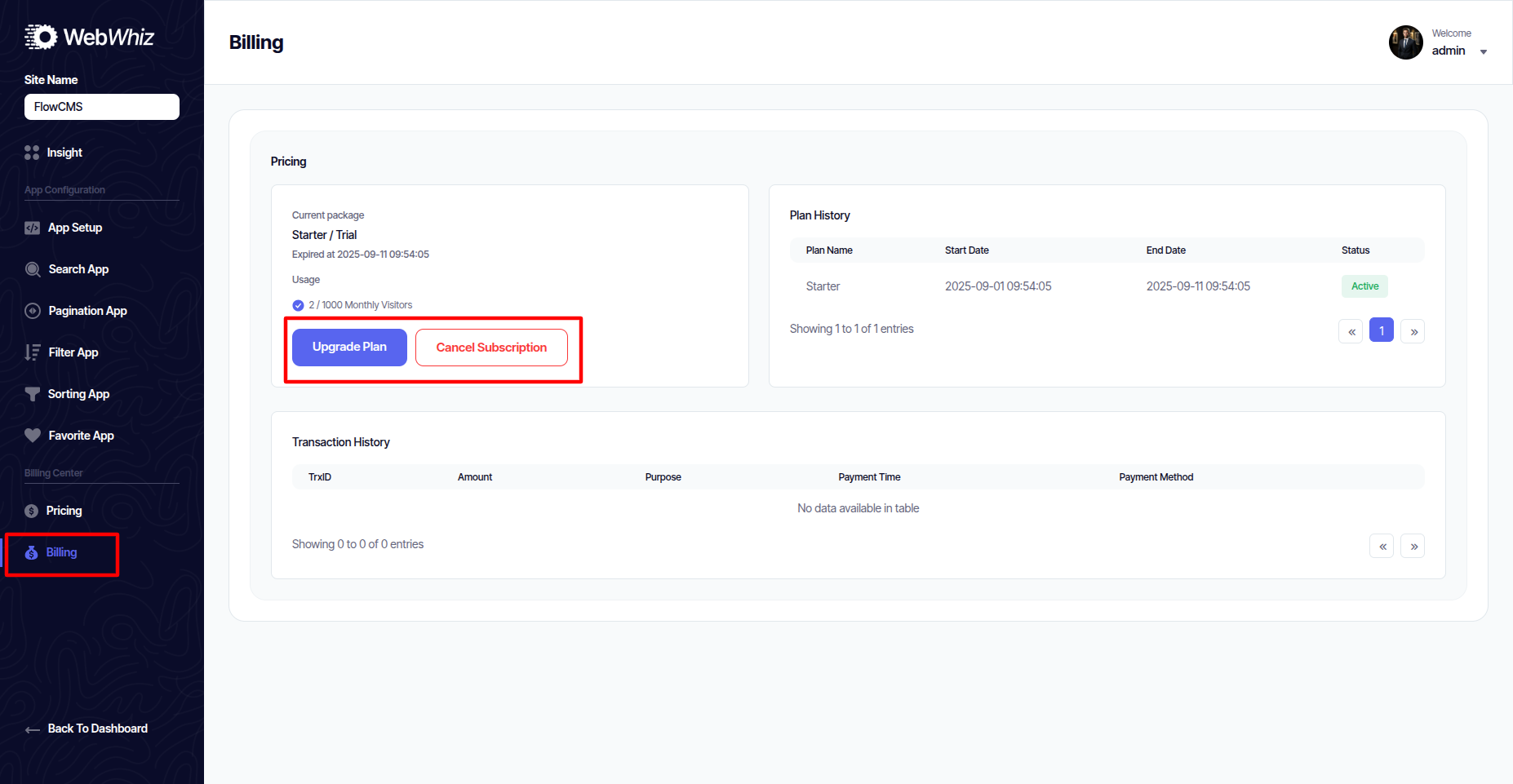This screenshot has width=1513, height=784.
Task: Click the Filter App sort icon
Action: pyautogui.click(x=33, y=352)
